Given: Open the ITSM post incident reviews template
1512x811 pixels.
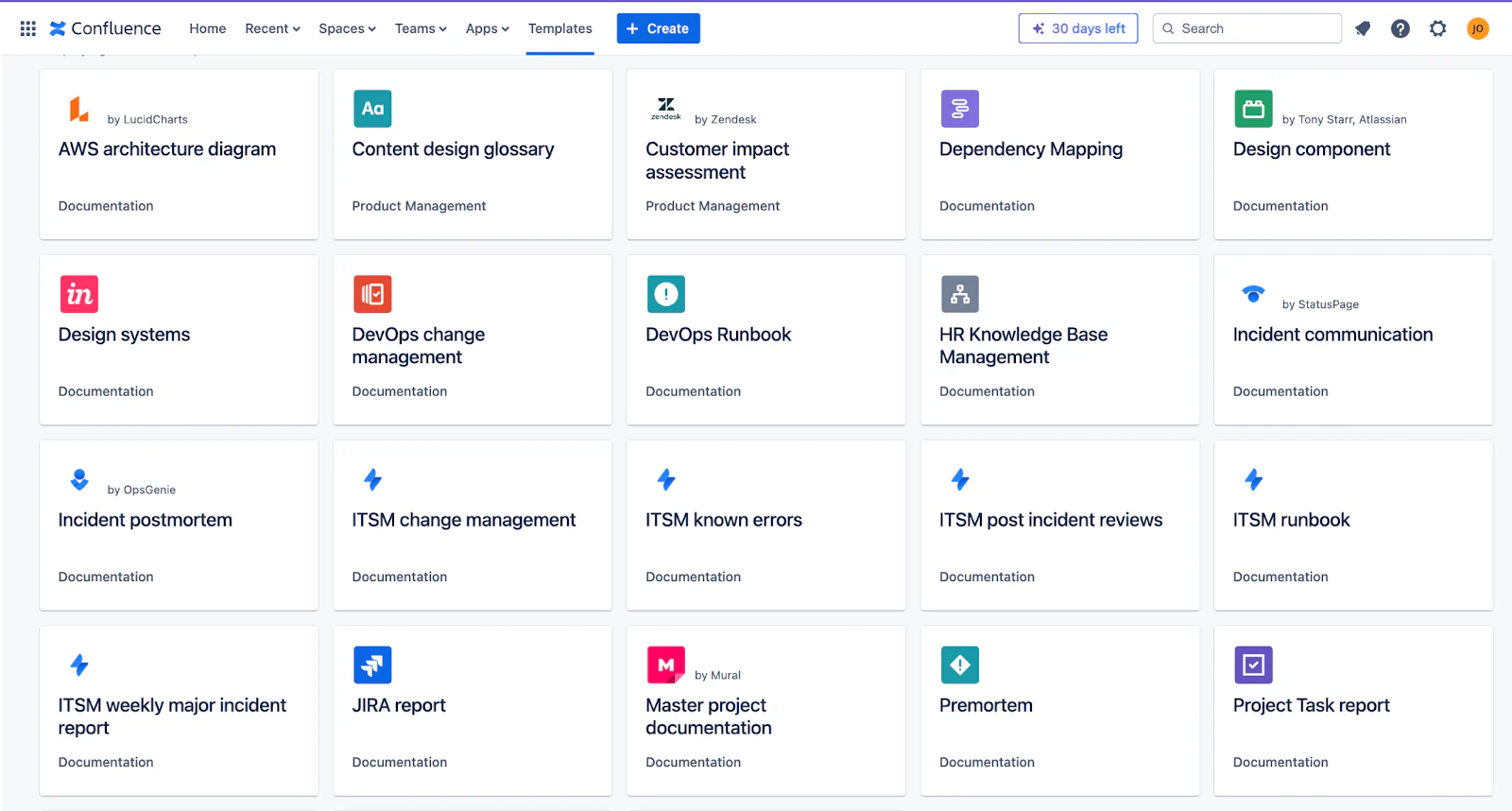Looking at the screenshot, I should [1059, 525].
